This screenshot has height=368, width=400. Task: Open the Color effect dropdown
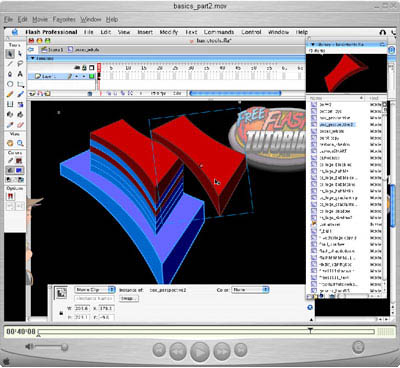pos(250,290)
